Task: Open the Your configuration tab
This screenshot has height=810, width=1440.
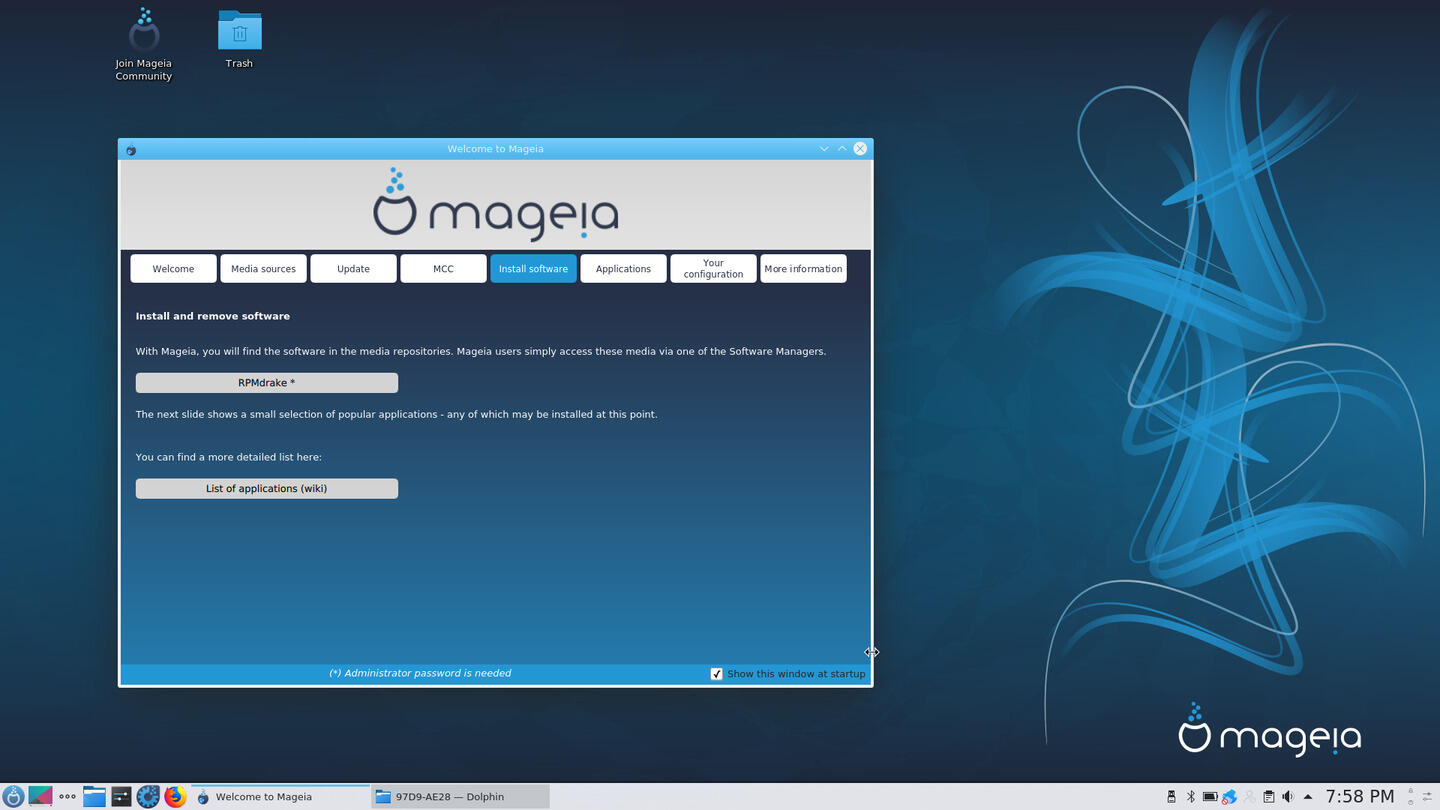Action: tap(713, 269)
